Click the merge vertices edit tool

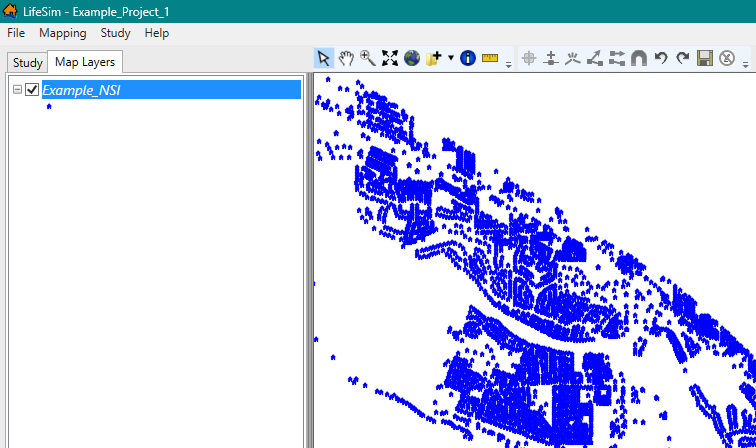pos(573,58)
